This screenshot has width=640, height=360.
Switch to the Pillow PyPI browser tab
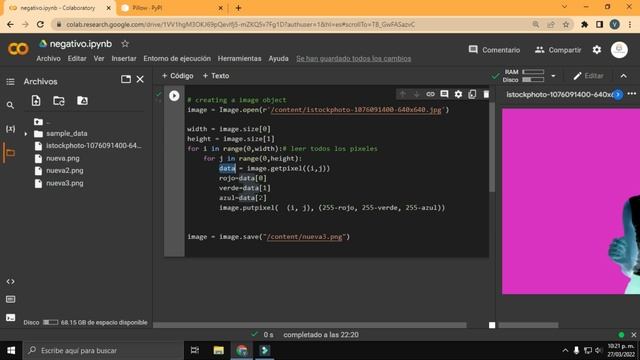coord(173,8)
